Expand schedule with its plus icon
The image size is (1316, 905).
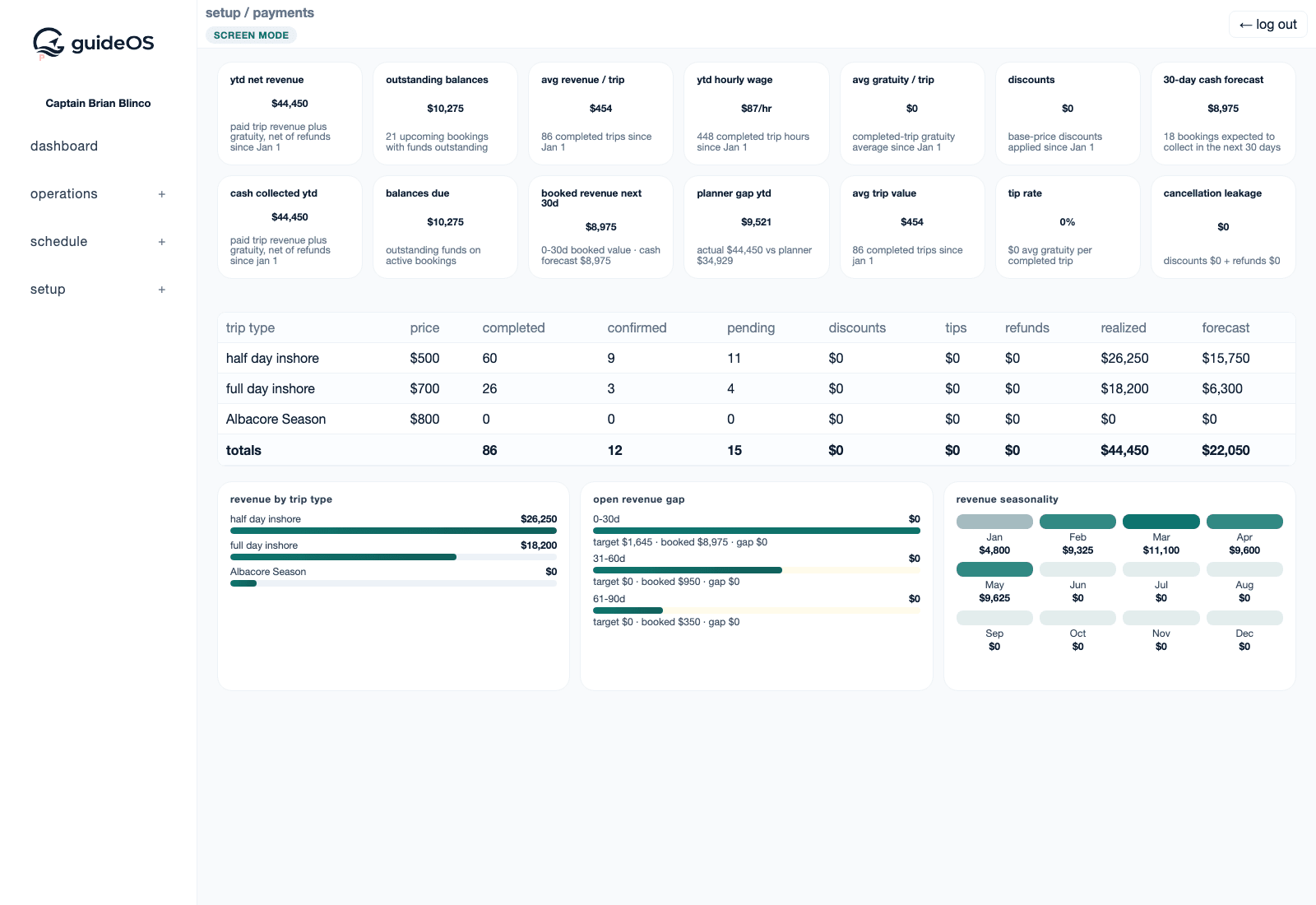click(162, 242)
